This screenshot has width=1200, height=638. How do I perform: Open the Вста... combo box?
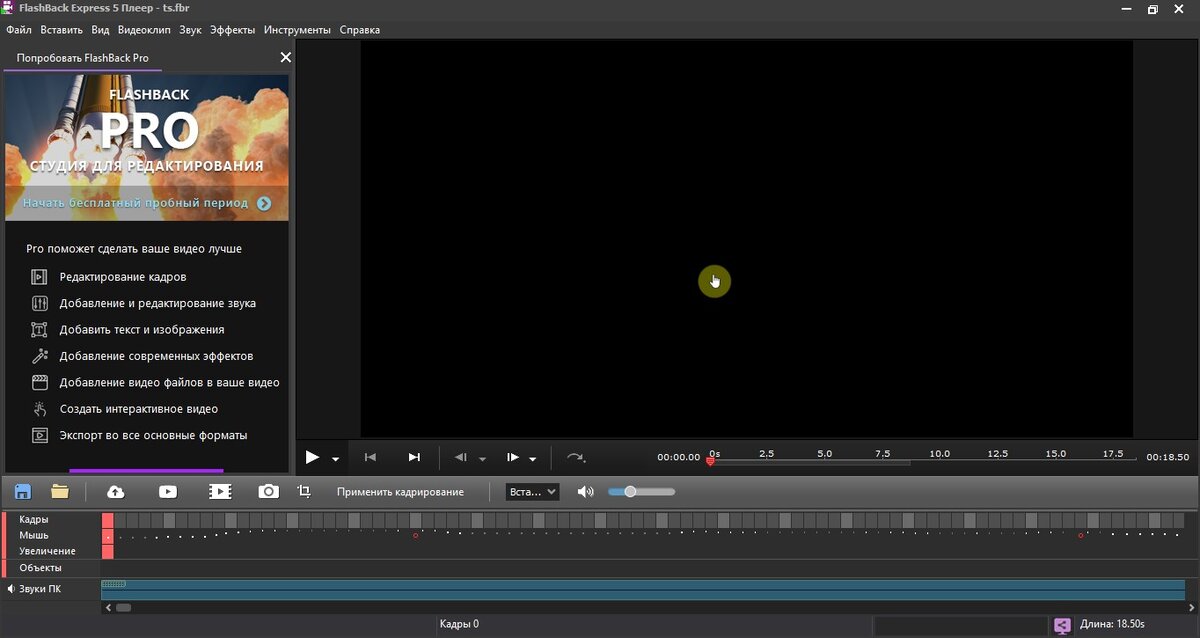pyautogui.click(x=532, y=492)
